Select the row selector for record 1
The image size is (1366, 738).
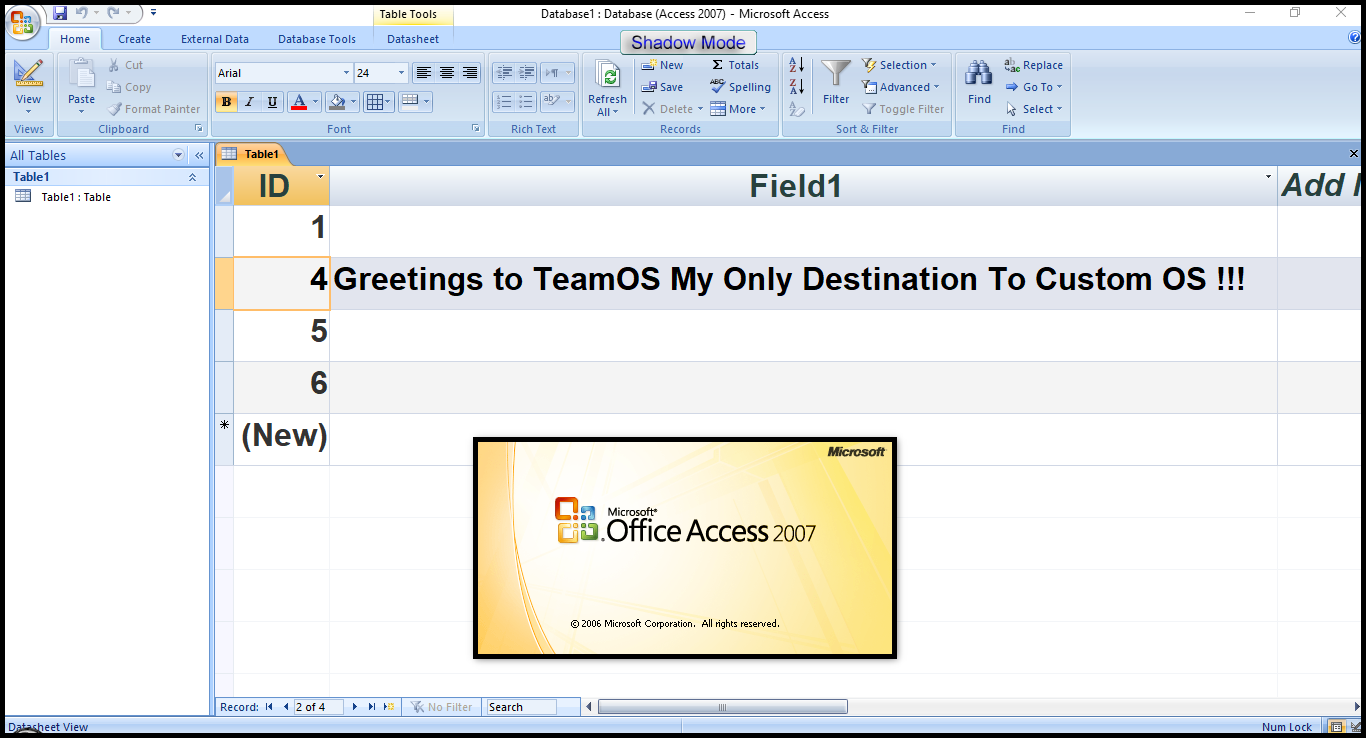(x=224, y=231)
